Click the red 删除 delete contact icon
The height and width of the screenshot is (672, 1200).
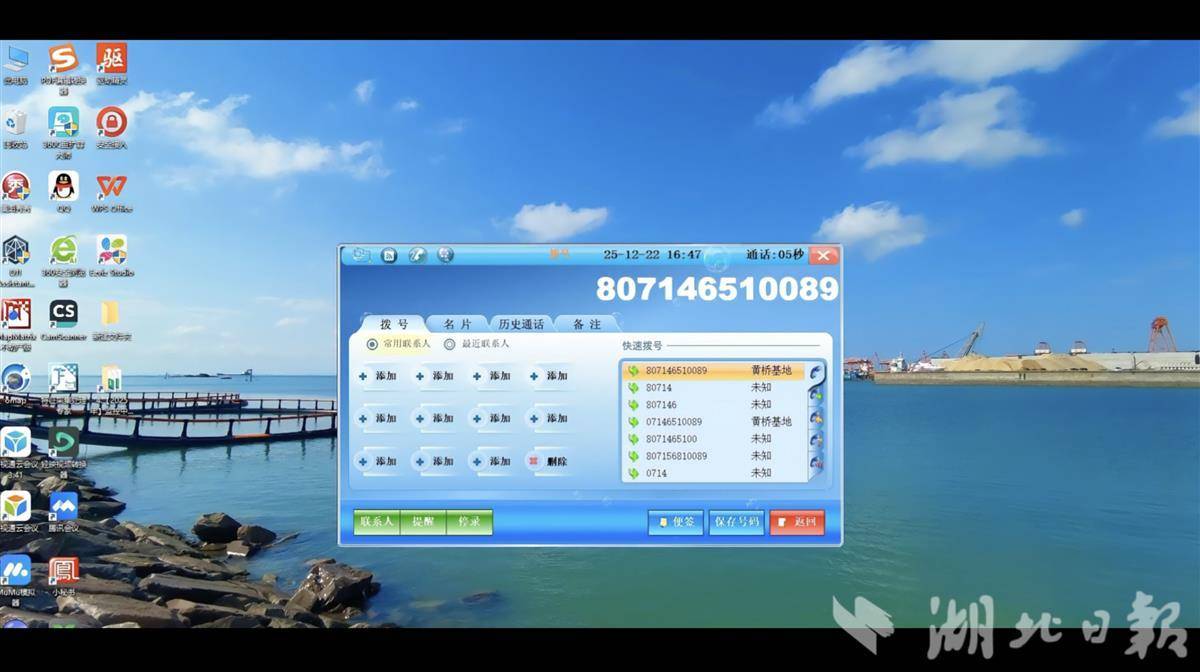(x=548, y=461)
